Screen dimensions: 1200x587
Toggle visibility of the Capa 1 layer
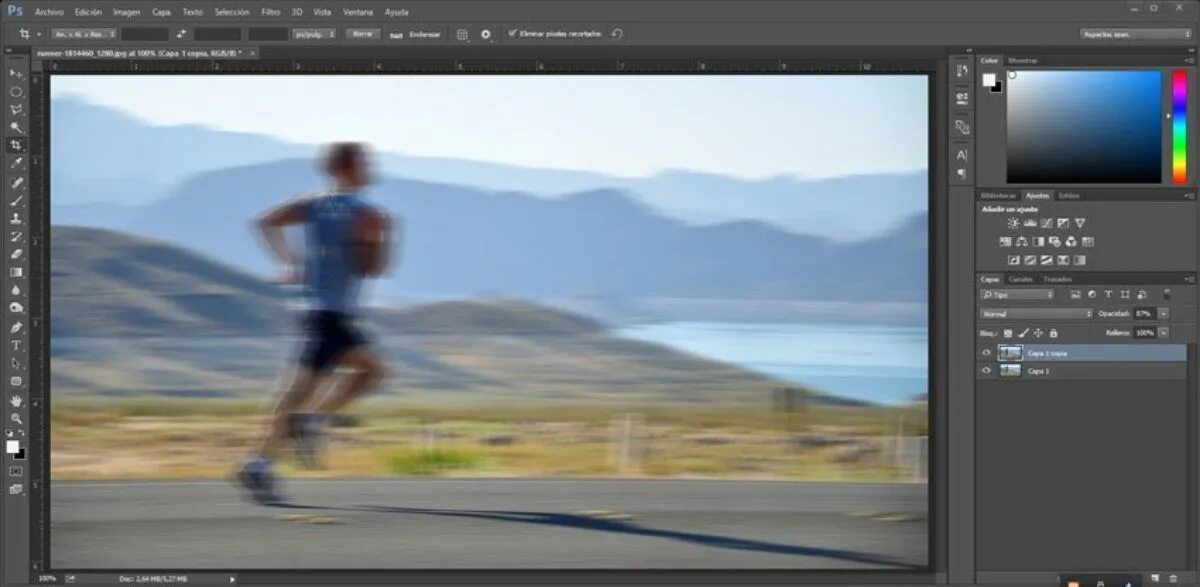pyautogui.click(x=986, y=371)
